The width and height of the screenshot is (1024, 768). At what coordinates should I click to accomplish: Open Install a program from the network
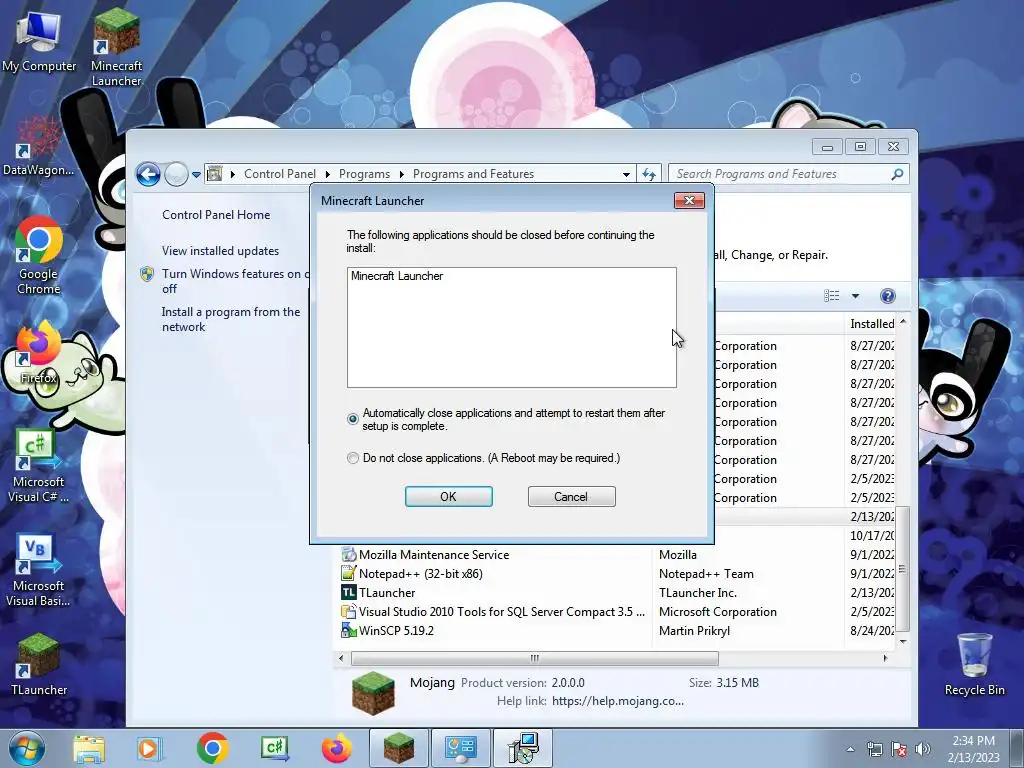[x=231, y=319]
